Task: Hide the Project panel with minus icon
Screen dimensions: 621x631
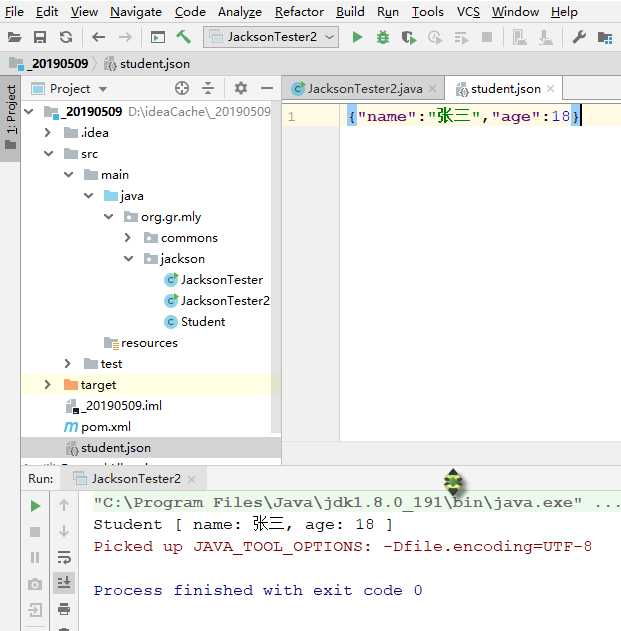Action: tap(267, 88)
